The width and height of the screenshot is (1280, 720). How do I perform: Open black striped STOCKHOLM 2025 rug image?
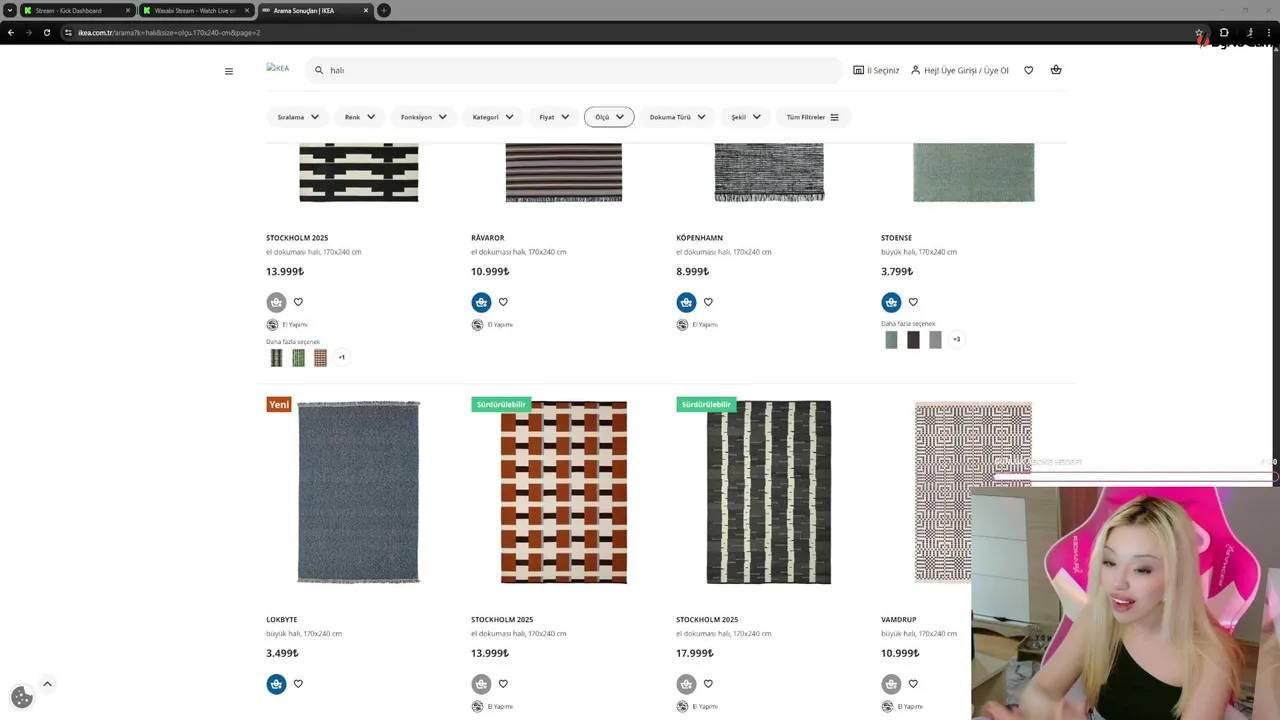(769, 492)
